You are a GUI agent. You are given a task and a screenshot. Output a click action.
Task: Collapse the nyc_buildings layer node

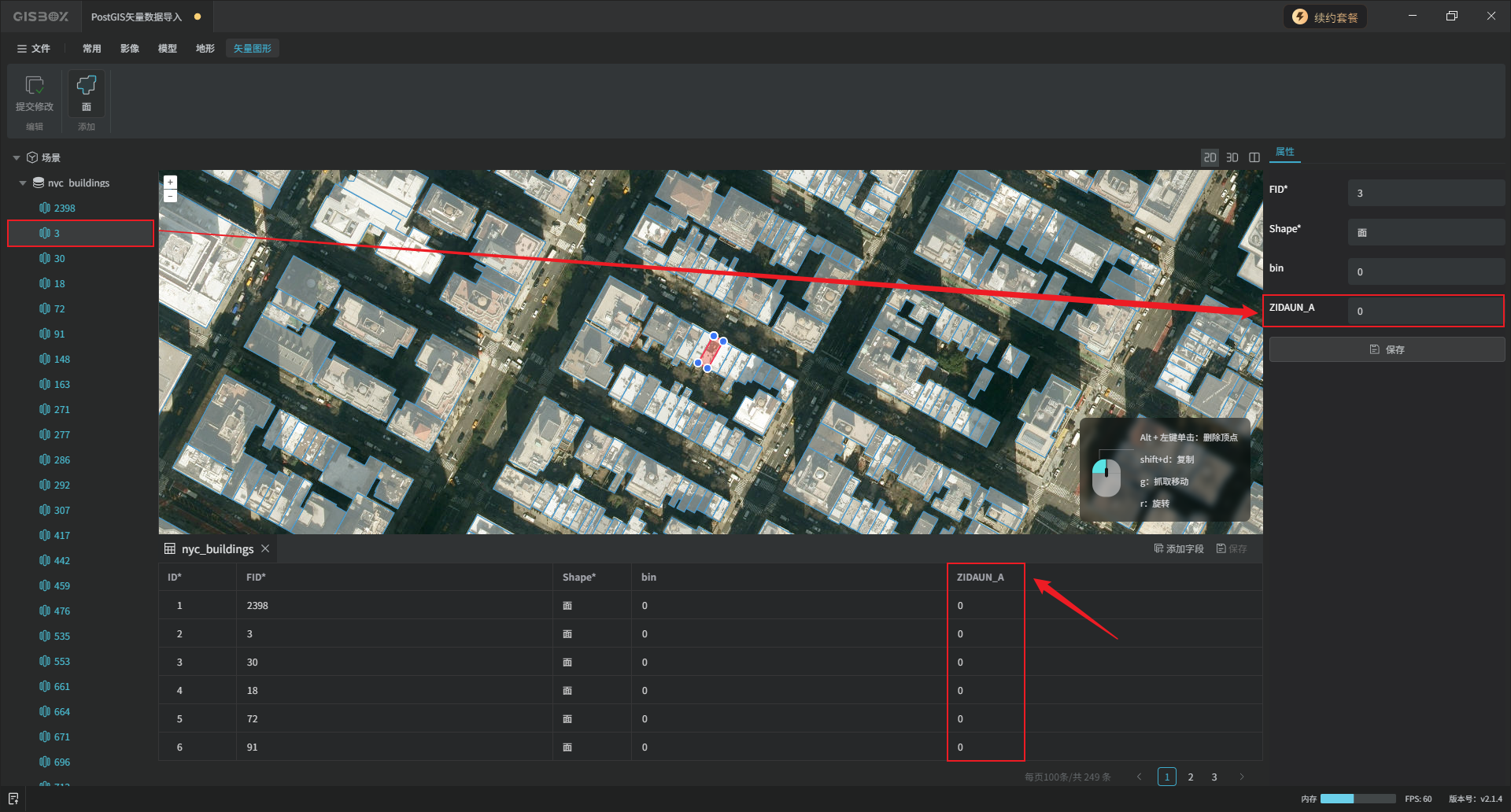click(23, 183)
